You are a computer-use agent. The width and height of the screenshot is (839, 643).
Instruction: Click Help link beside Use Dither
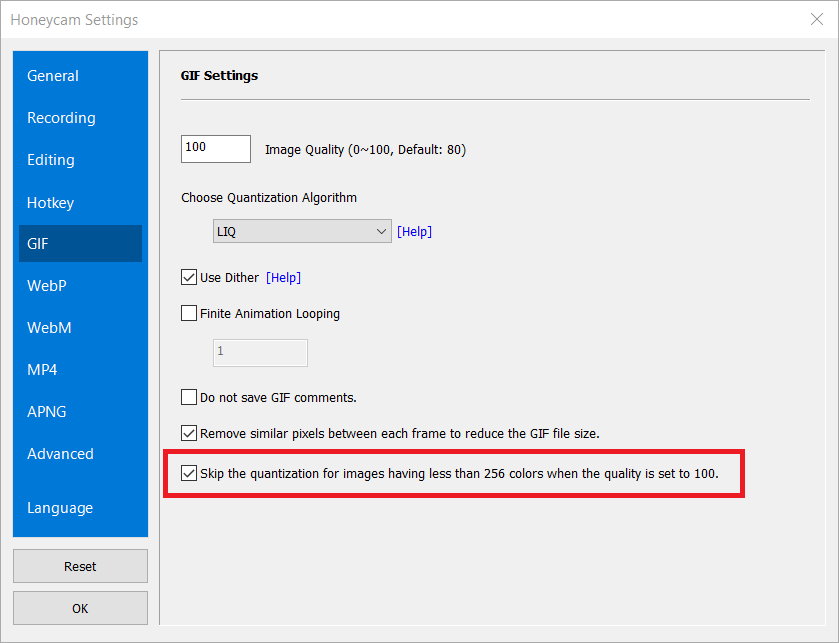pyautogui.click(x=283, y=278)
